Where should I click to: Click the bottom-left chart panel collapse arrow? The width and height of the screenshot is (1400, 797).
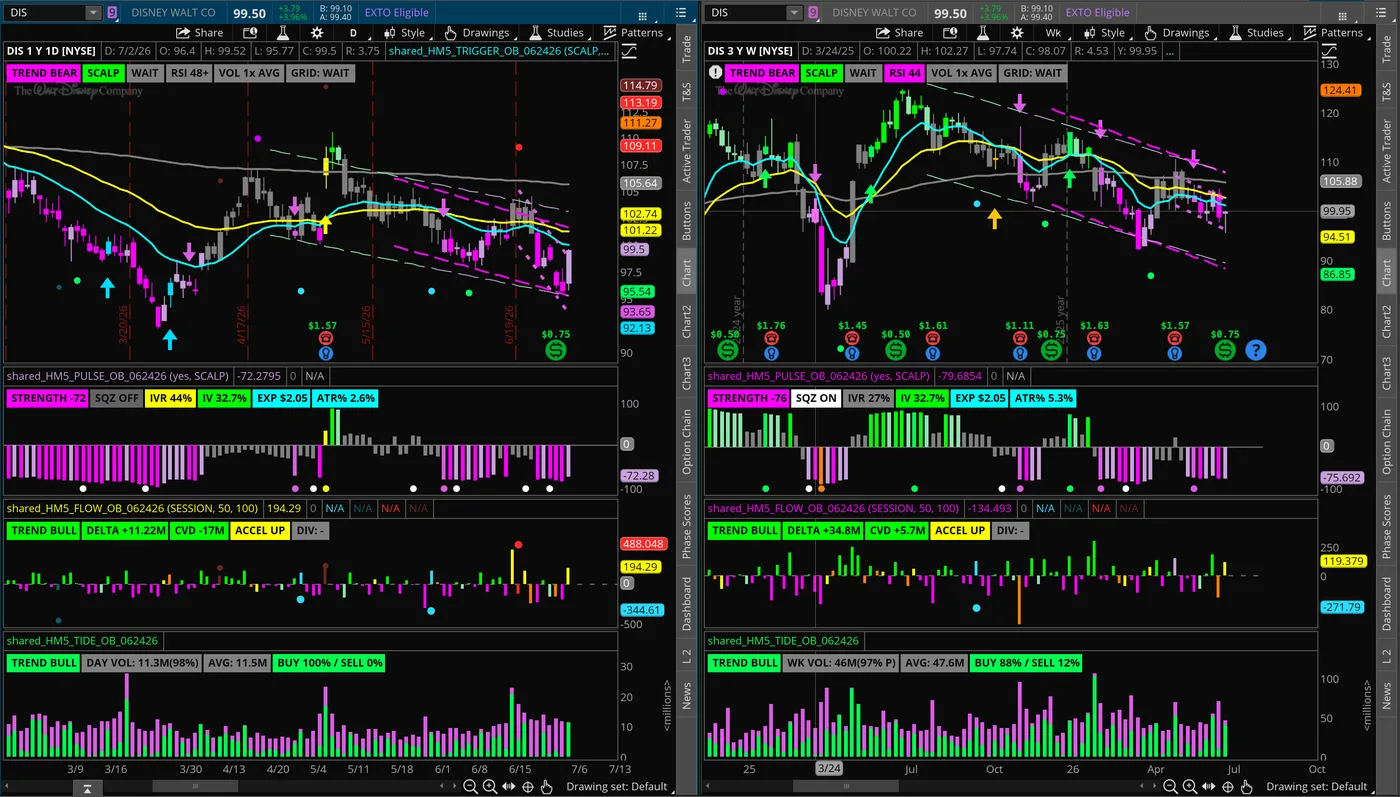pyautogui.click(x=87, y=789)
